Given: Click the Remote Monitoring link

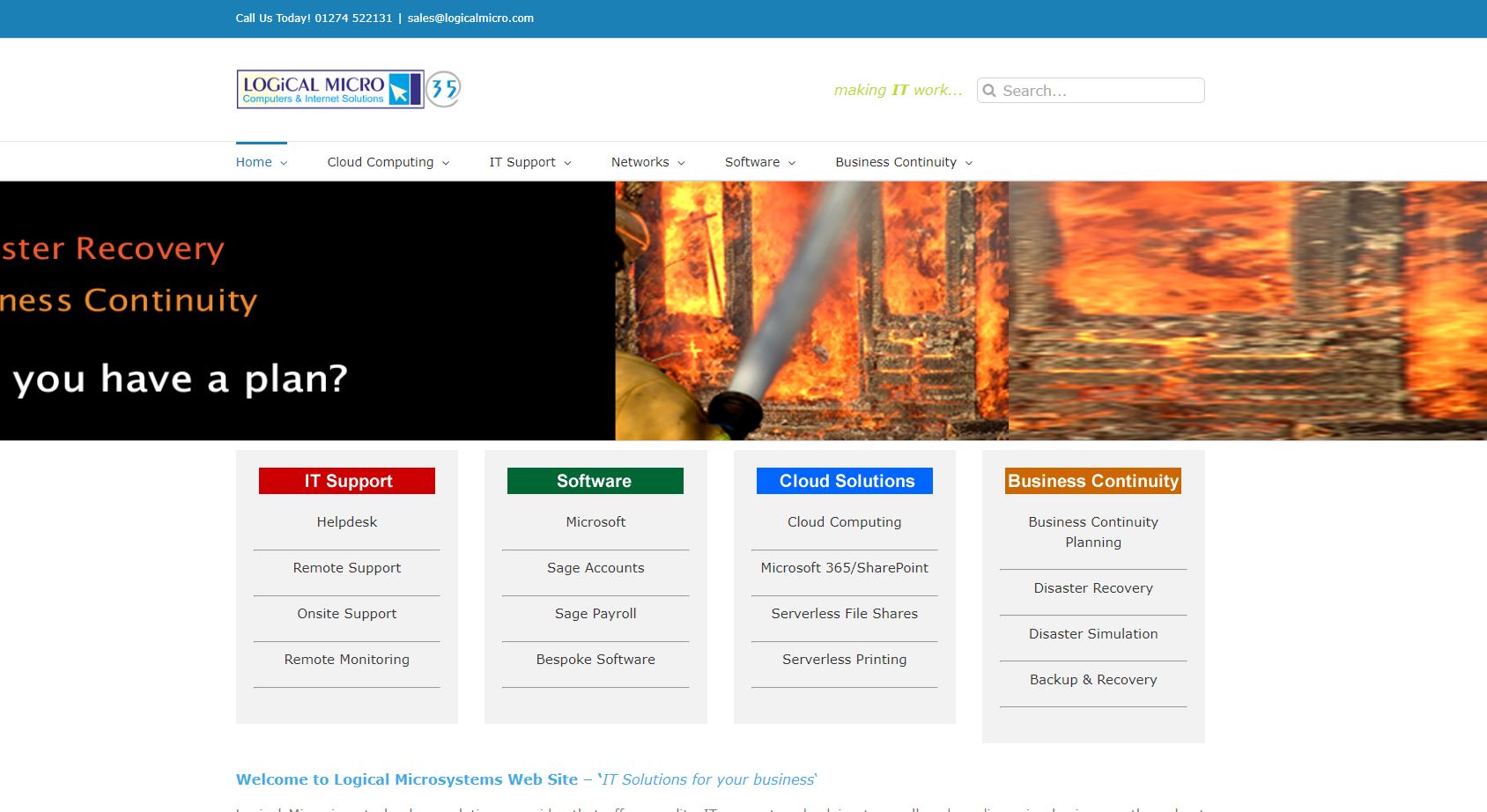Looking at the screenshot, I should pyautogui.click(x=346, y=659).
